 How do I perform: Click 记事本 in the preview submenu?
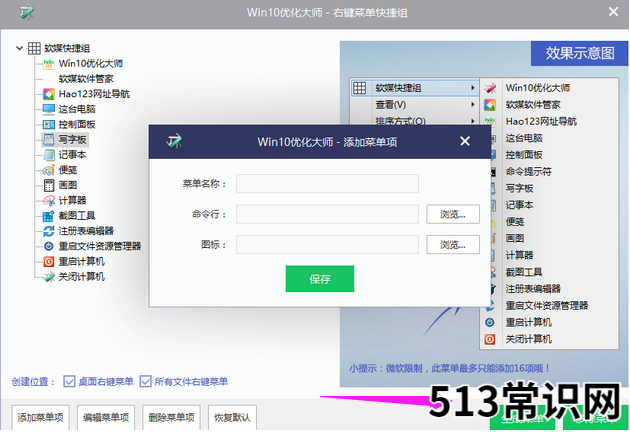[x=520, y=205]
